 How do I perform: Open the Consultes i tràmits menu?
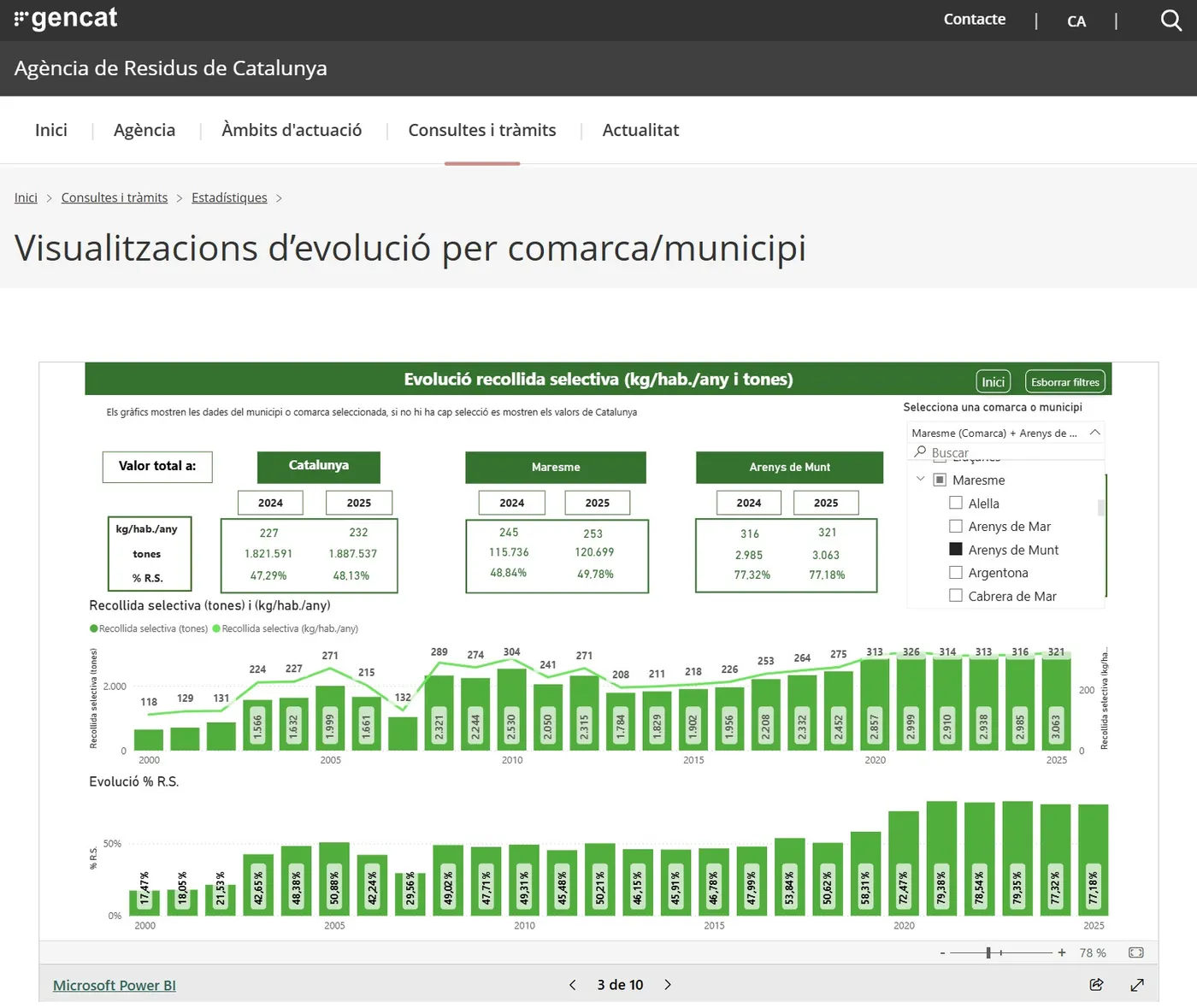(482, 130)
